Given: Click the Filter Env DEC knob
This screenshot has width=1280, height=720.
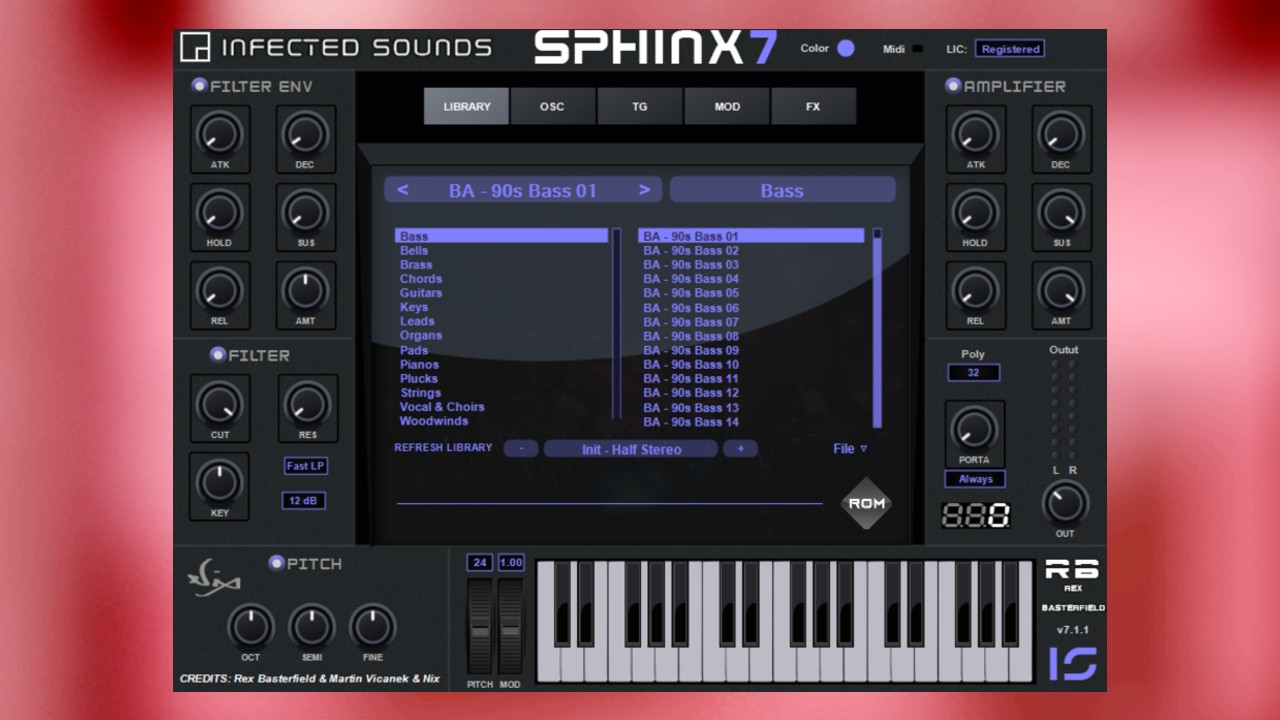Looking at the screenshot, I should coord(304,133).
